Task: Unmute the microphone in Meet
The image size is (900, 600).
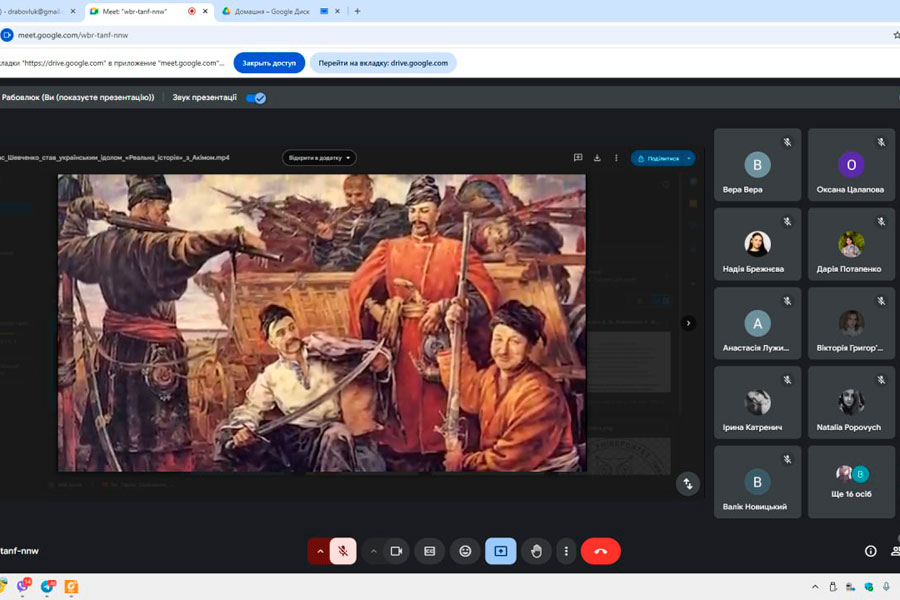Action: (343, 551)
